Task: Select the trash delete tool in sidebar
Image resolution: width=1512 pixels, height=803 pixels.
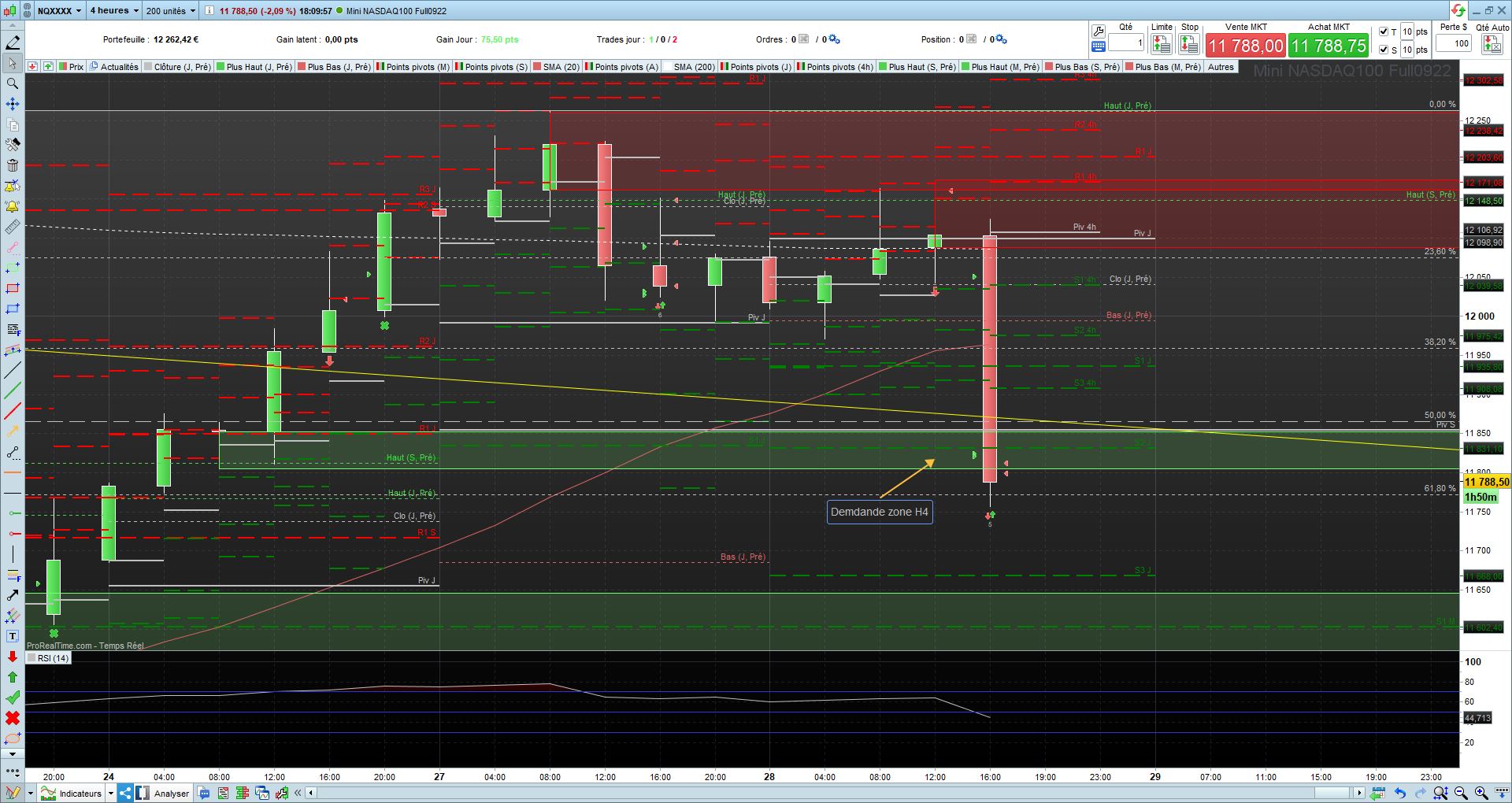Action: pos(13,165)
